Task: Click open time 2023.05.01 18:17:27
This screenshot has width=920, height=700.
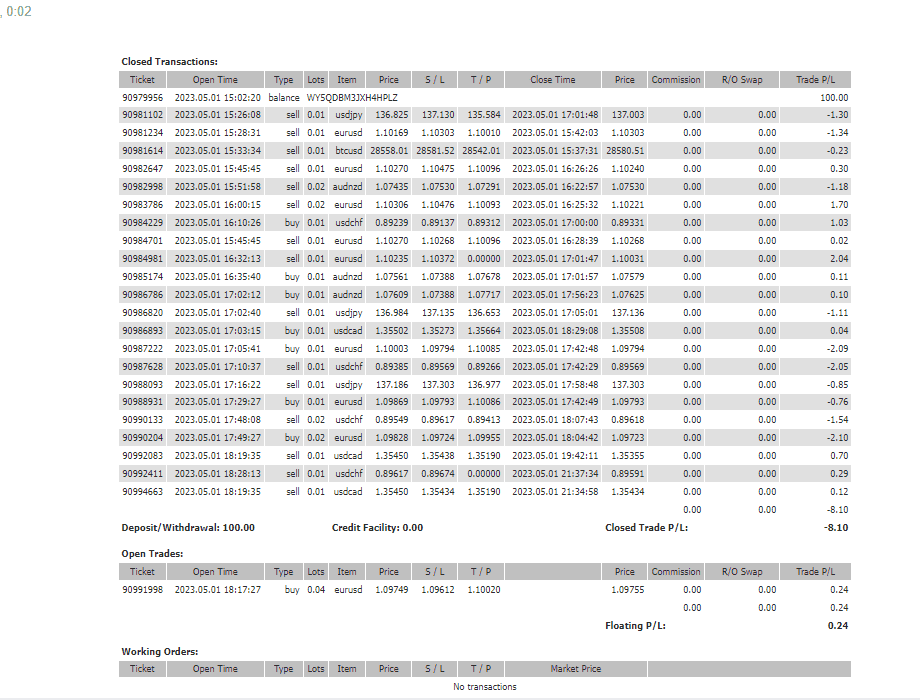Action: pyautogui.click(x=218, y=590)
